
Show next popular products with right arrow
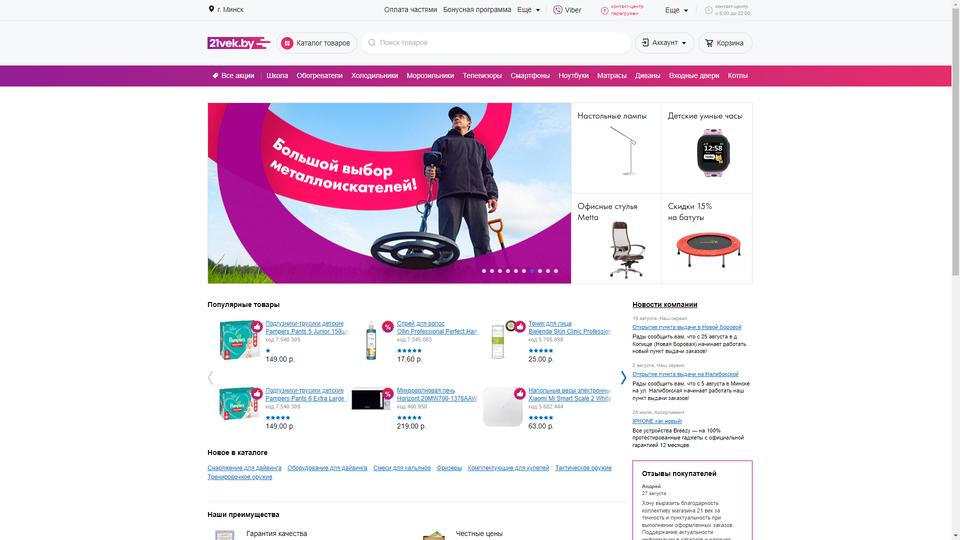623,378
